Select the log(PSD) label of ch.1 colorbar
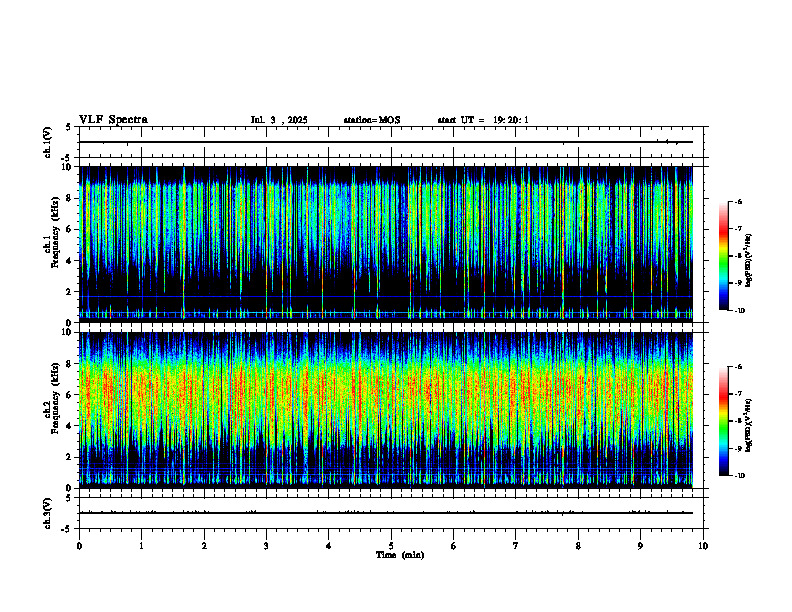The image size is (792, 612). point(749,261)
